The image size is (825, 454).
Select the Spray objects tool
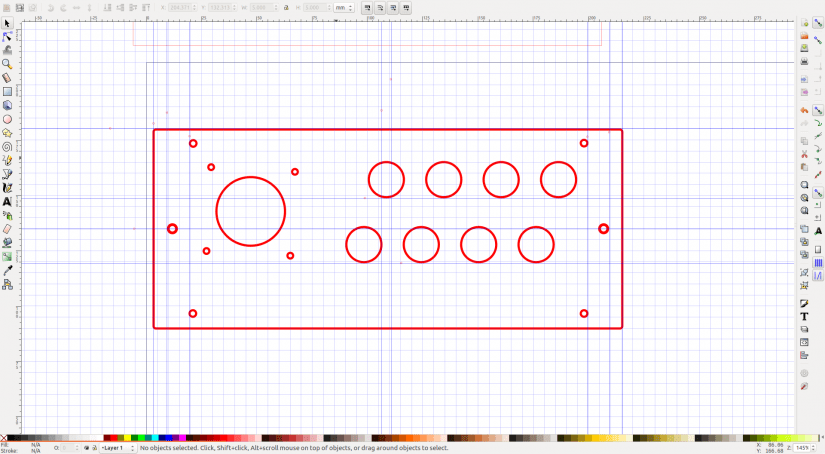pyautogui.click(x=7, y=215)
